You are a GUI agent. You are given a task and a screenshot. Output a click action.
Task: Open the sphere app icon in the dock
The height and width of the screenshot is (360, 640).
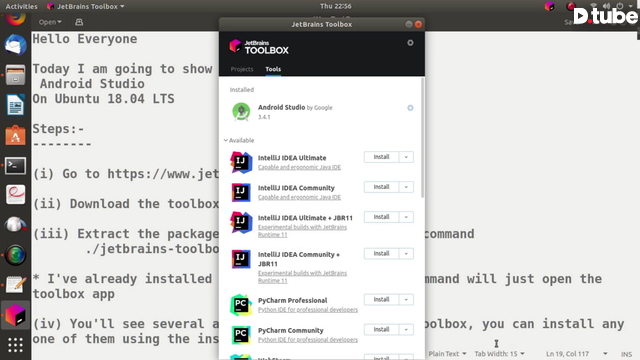click(x=16, y=225)
